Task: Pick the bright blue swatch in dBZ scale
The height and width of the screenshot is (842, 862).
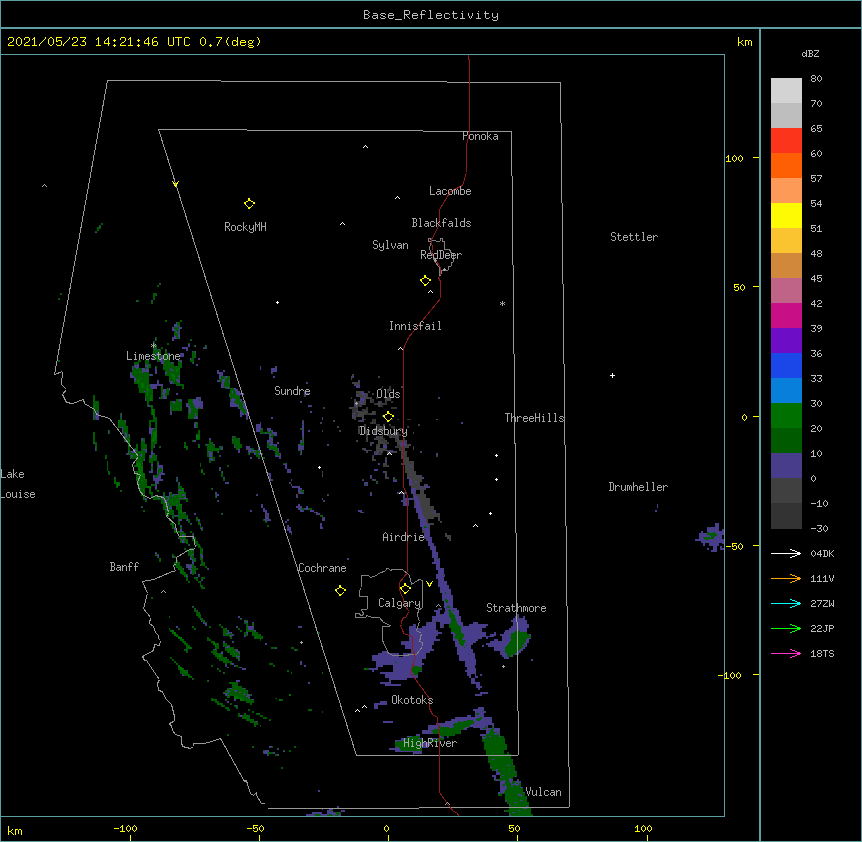Action: 786,365
